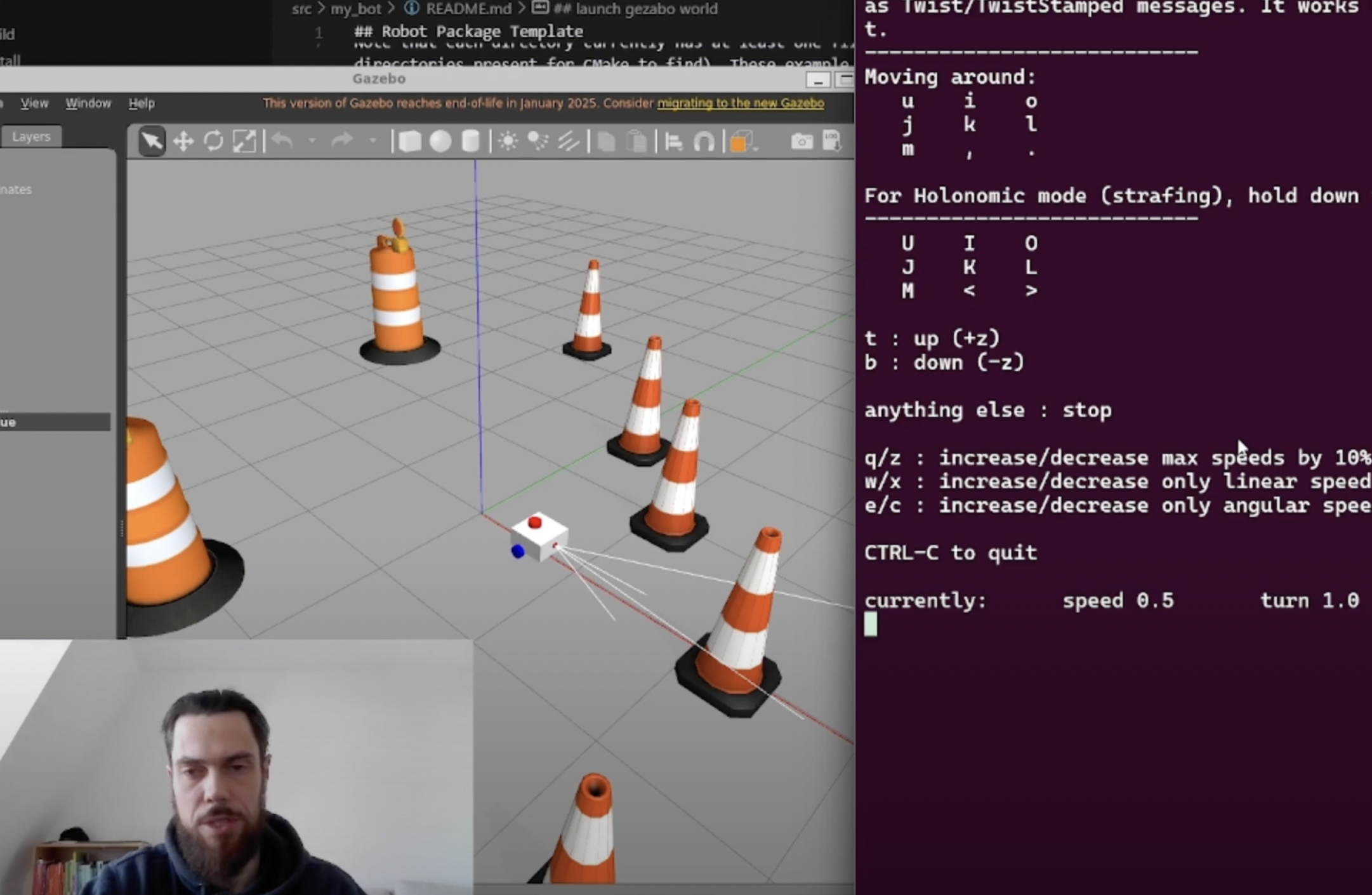The image size is (1372, 895).
Task: Click the copy icon in toolbar
Action: pos(606,142)
